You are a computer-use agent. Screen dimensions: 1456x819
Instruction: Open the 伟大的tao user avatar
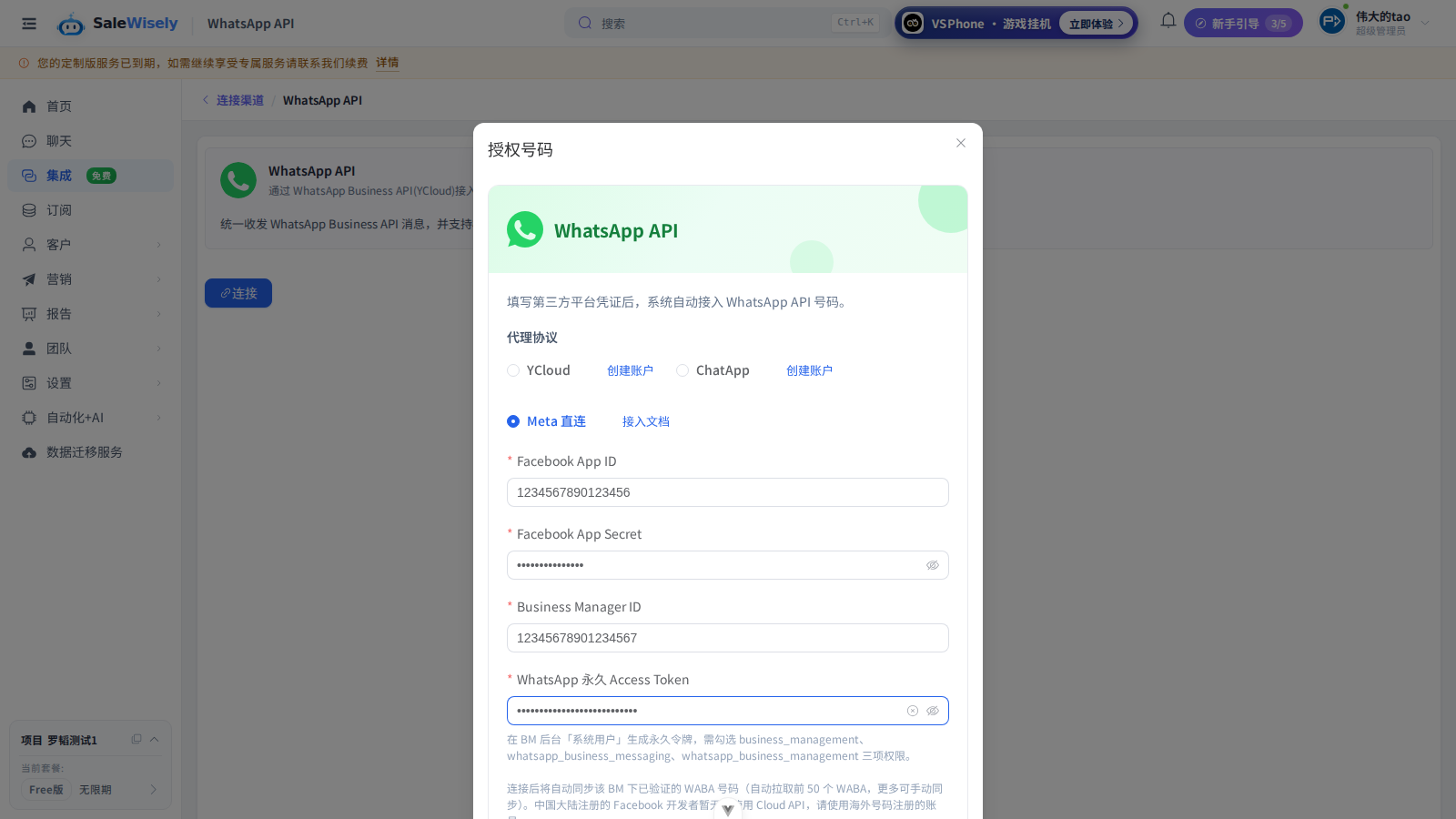pos(1332,22)
